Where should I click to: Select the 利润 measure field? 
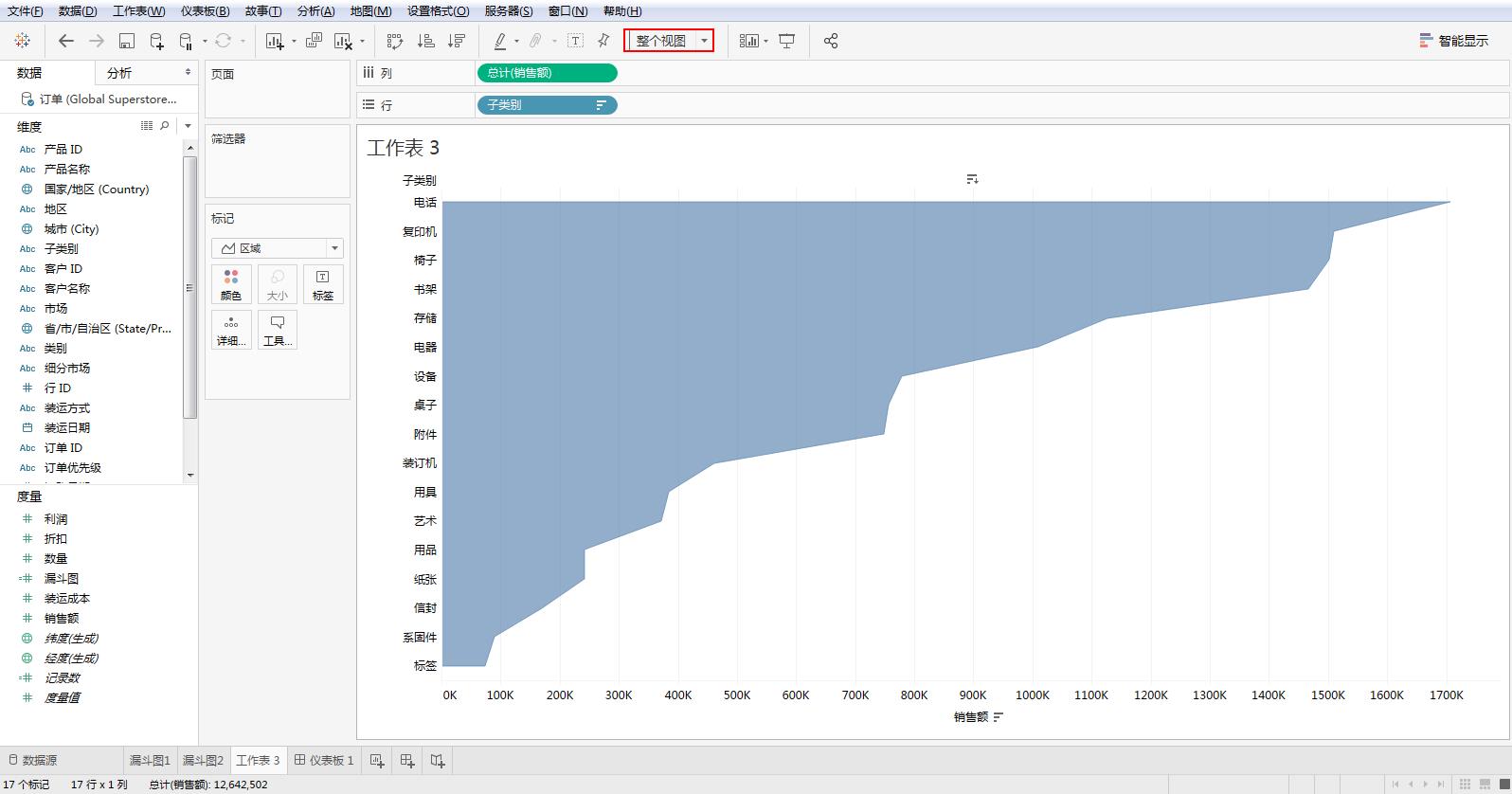click(x=56, y=519)
